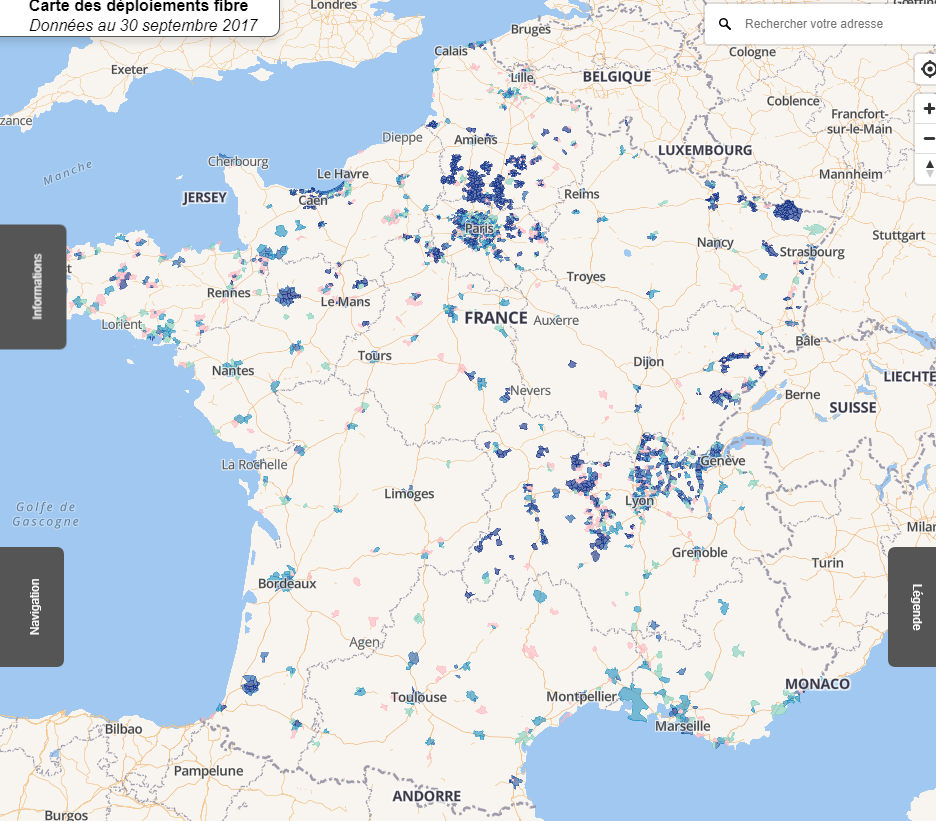Click the Strasbourg city label
This screenshot has width=936, height=821.
click(x=812, y=252)
